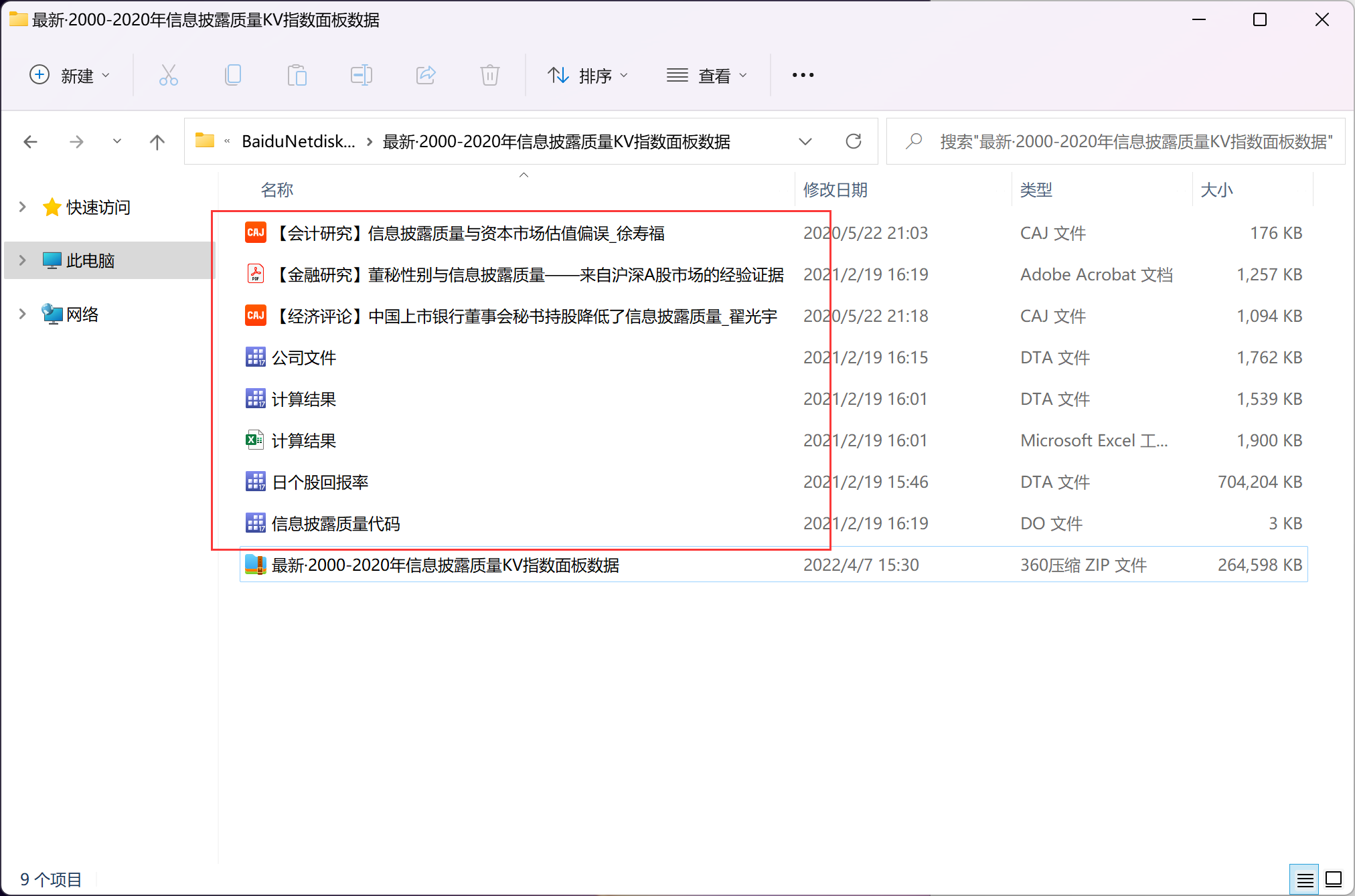Screen dimensions: 1355x896
Task: Switch to large icons view toggle
Action: 1334,879
